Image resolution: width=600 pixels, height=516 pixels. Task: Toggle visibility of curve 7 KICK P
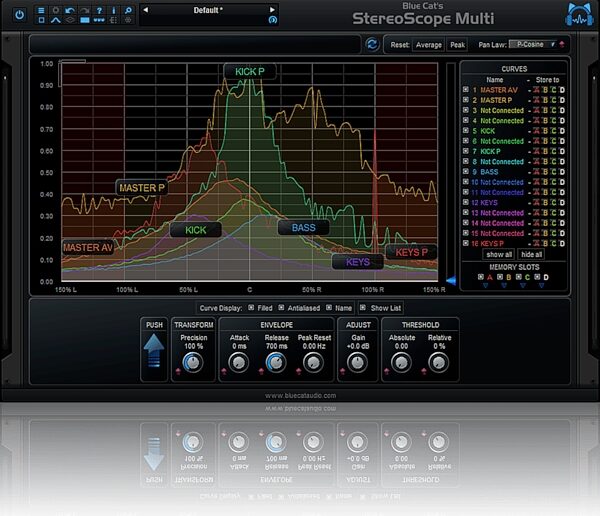[466, 151]
